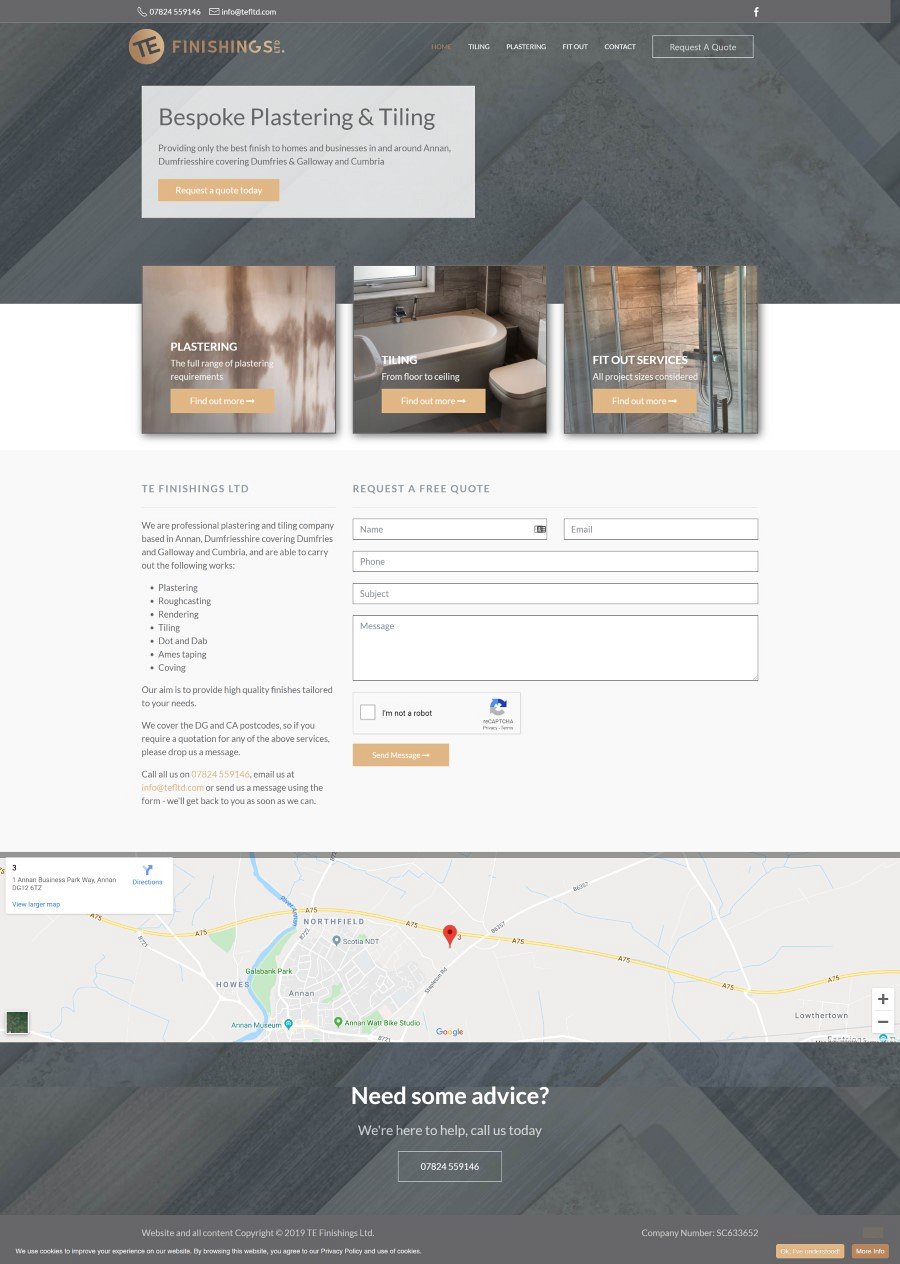This screenshot has width=900, height=1264.
Task: Focus the Message text area
Action: click(555, 648)
